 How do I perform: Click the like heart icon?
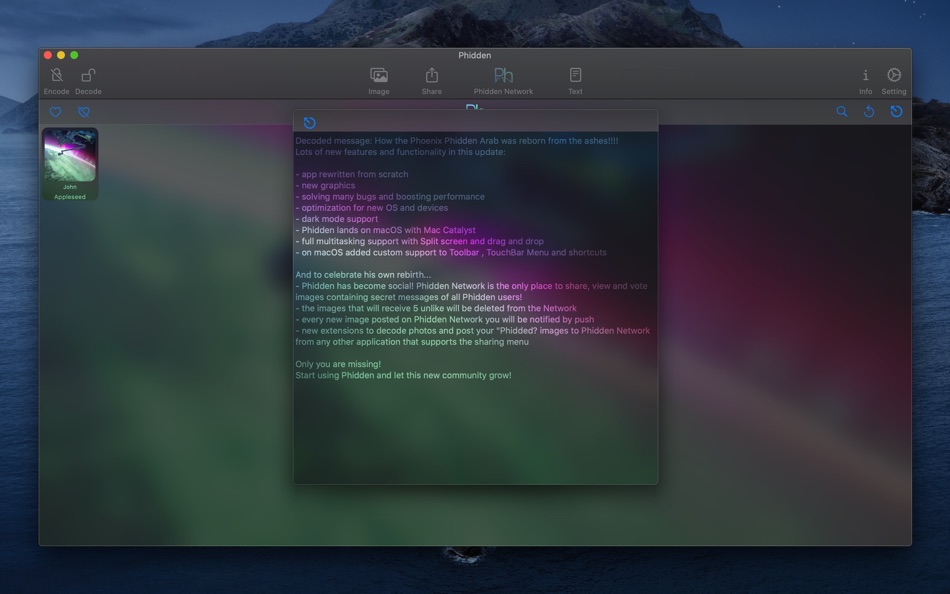pyautogui.click(x=55, y=112)
